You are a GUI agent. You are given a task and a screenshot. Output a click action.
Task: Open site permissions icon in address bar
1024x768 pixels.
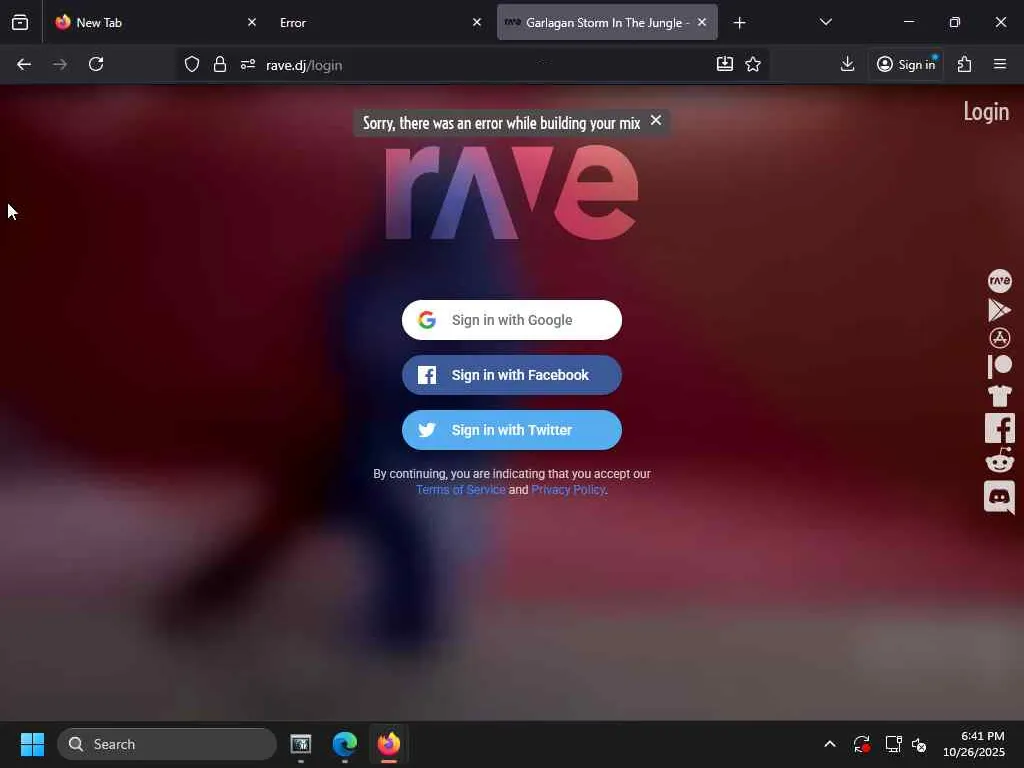(248, 64)
